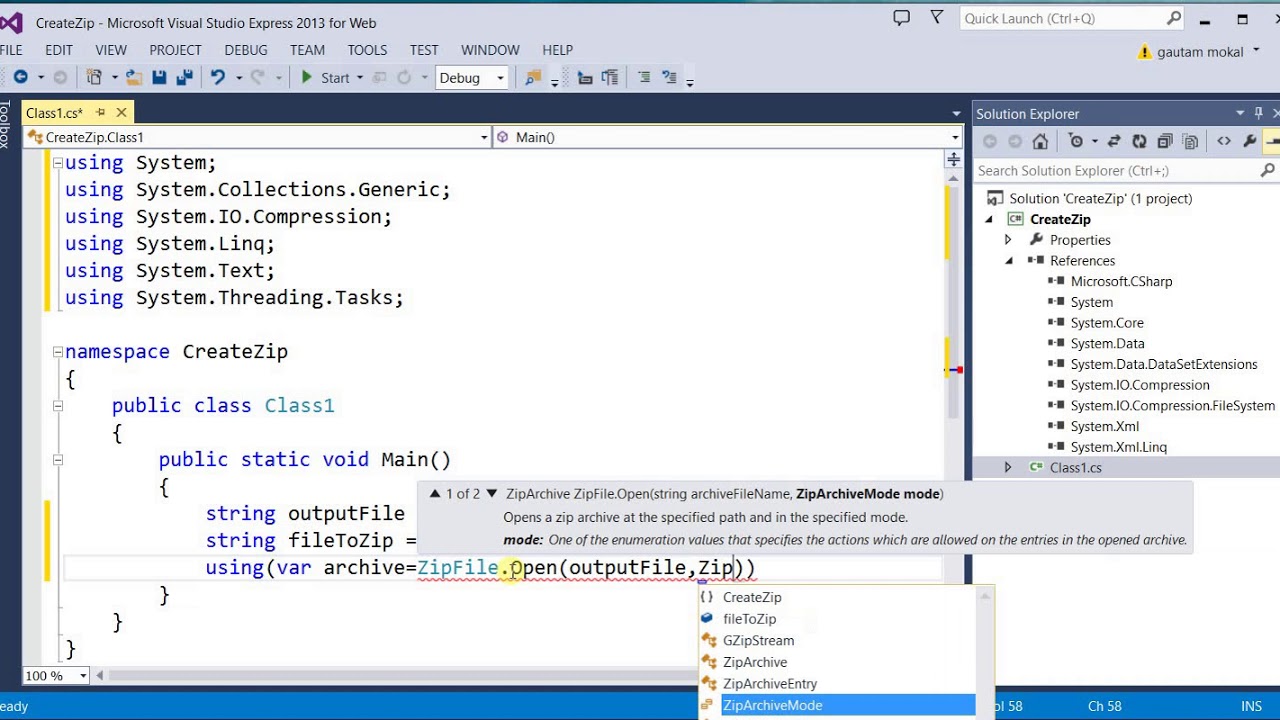Viewport: 1280px width, 720px height.
Task: Click the editor split-window bar icon
Action: (953, 159)
